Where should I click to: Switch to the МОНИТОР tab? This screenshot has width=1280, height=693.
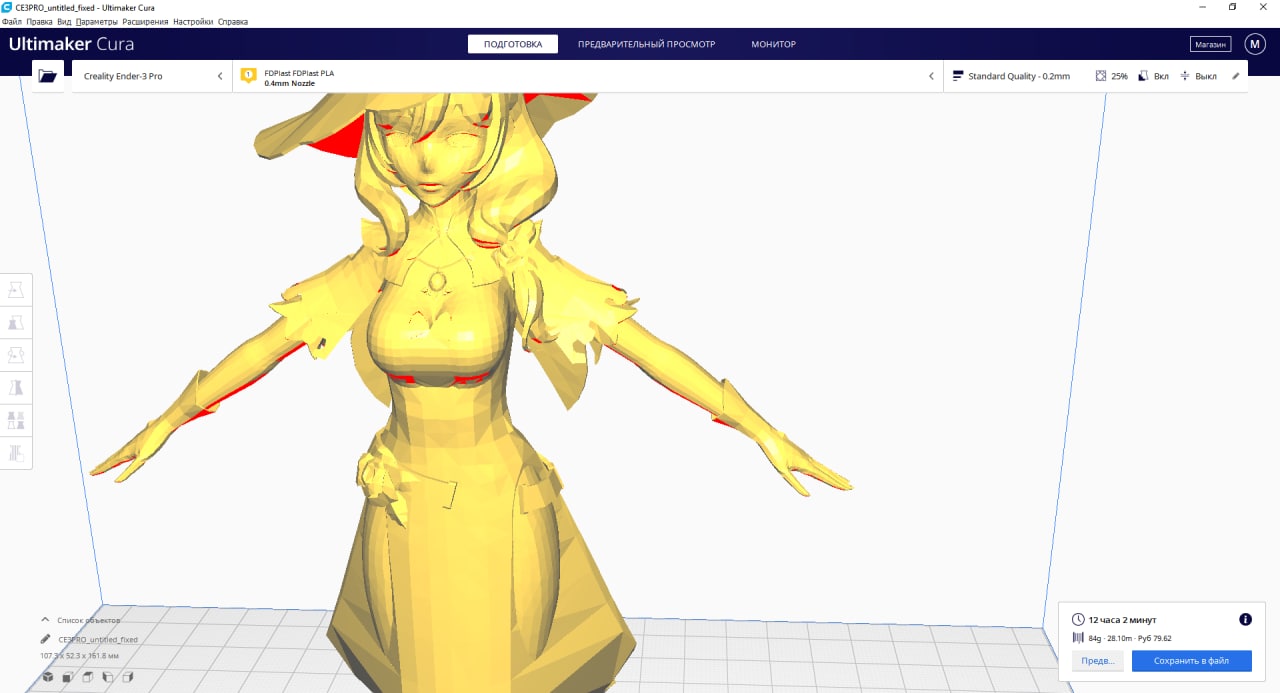coord(774,44)
